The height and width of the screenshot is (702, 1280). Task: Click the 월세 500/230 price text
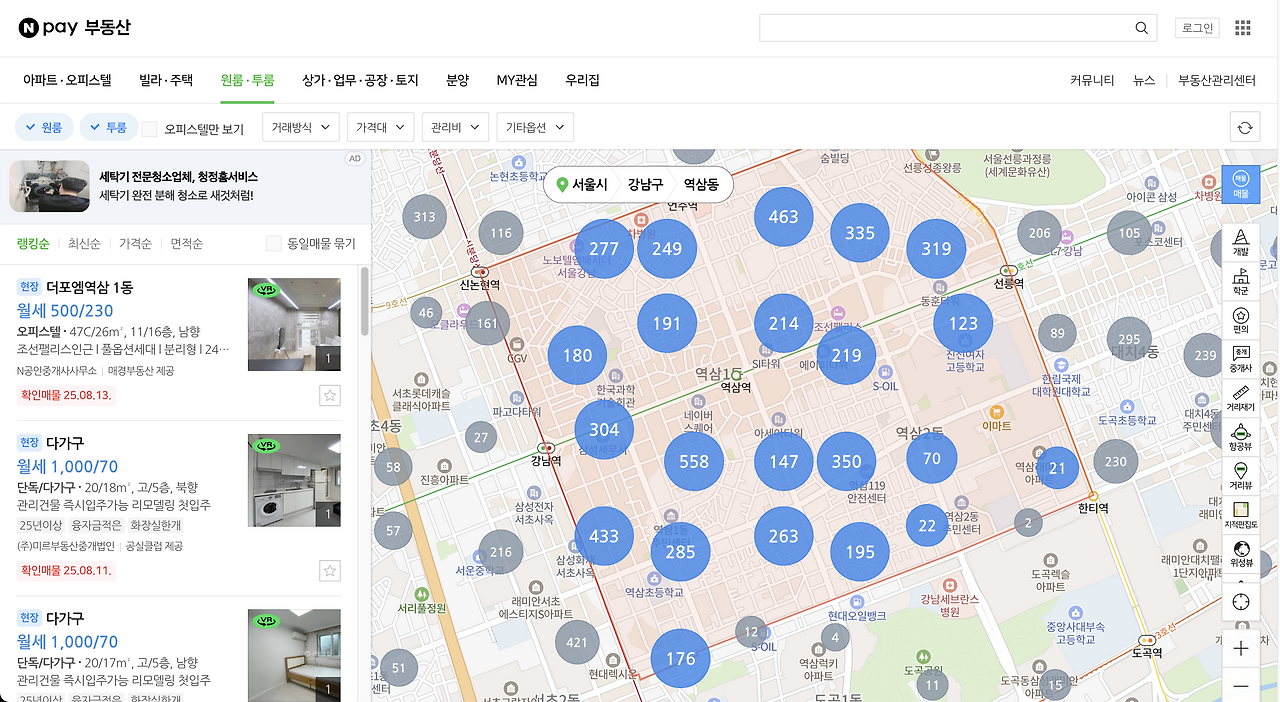65,310
